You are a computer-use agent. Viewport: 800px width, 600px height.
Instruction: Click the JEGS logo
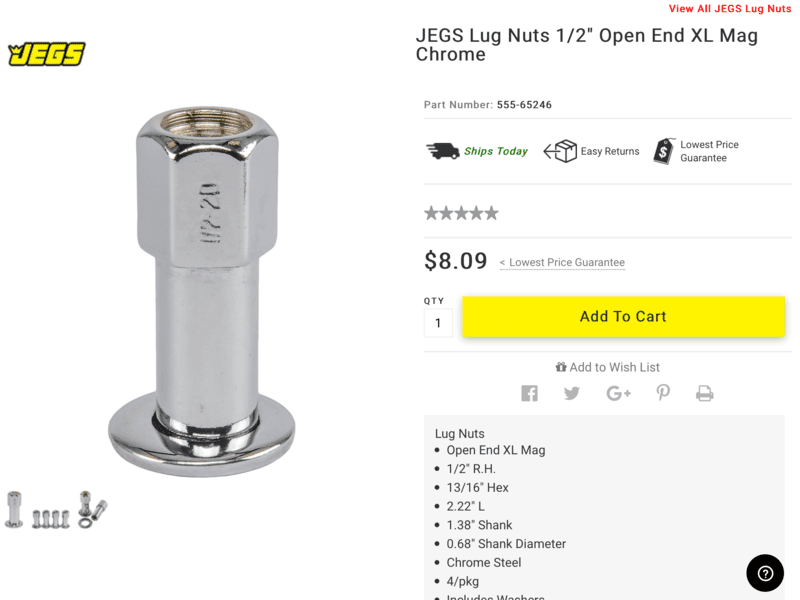pyautogui.click(x=46, y=54)
